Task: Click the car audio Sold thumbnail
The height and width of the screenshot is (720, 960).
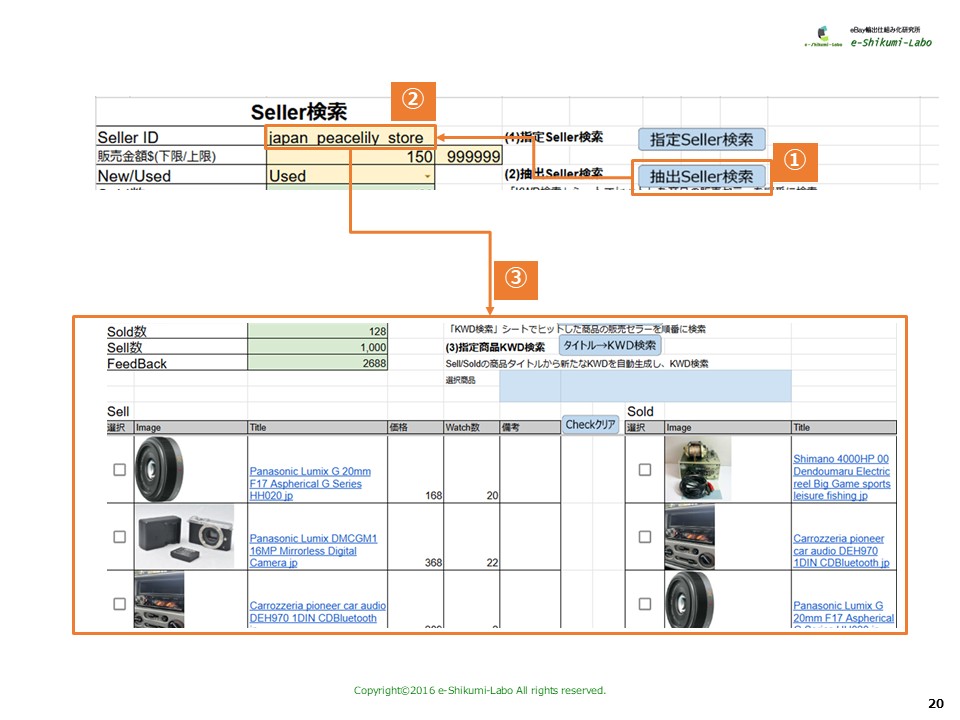Action: pos(690,537)
